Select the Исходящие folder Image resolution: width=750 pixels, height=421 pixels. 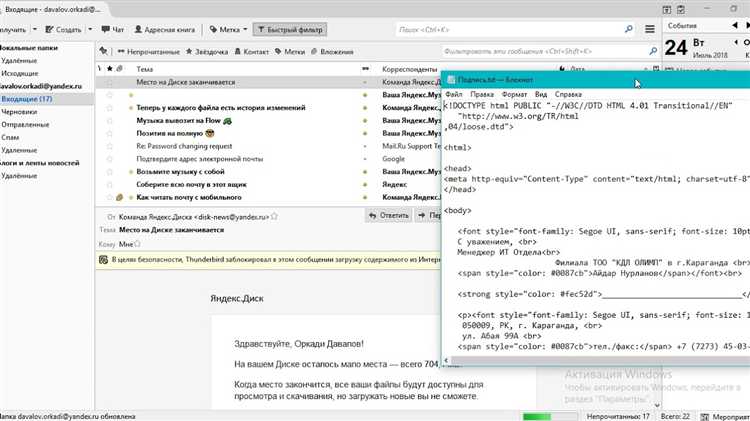20,73
